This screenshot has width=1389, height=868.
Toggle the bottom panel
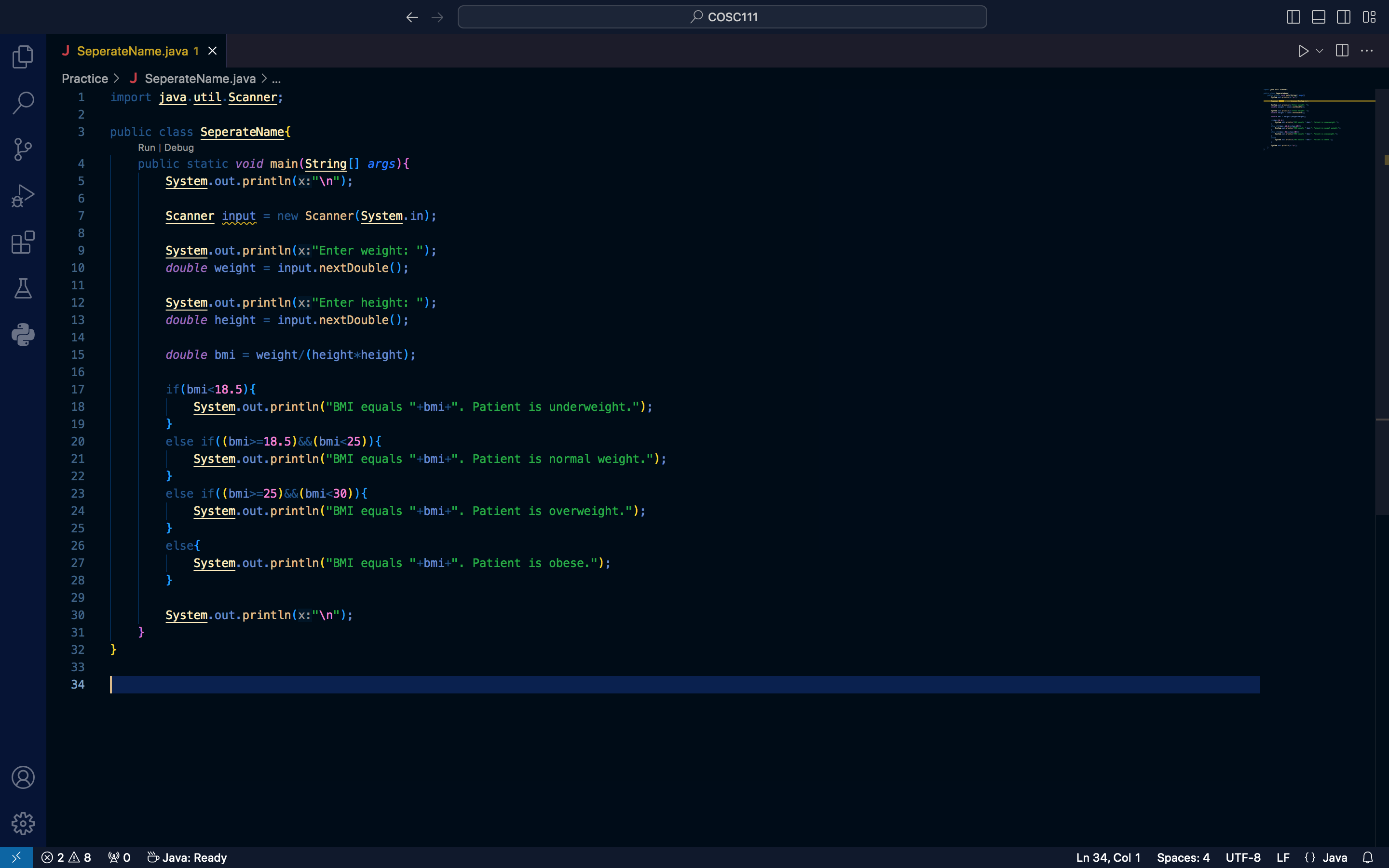point(1319,17)
